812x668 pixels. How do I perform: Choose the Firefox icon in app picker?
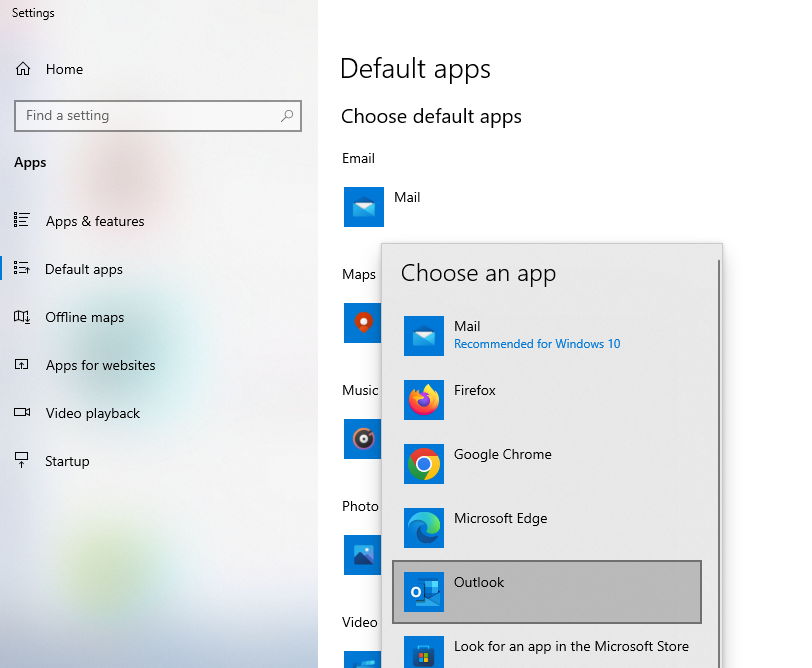tap(424, 400)
